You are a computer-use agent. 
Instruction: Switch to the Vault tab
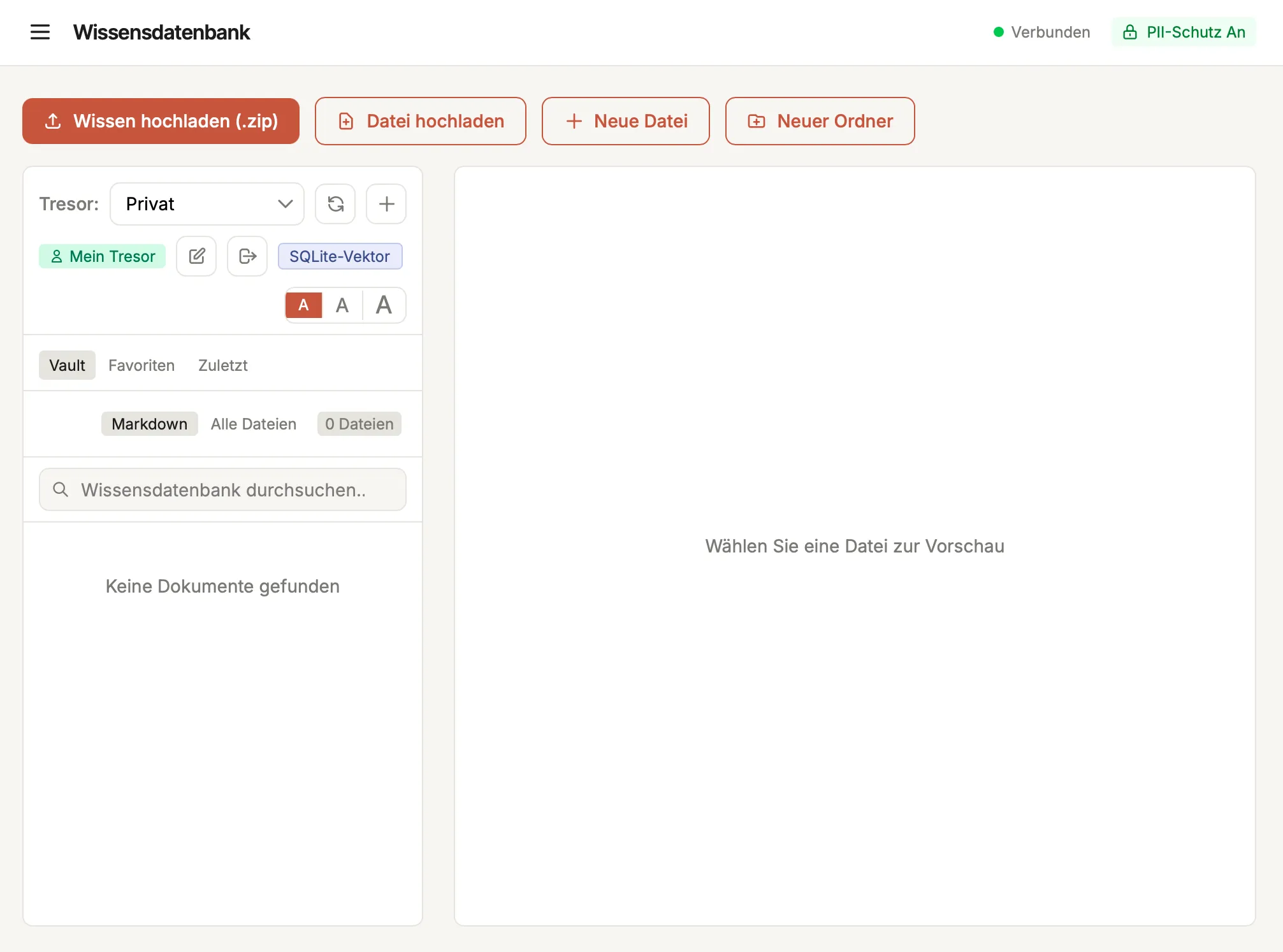67,365
